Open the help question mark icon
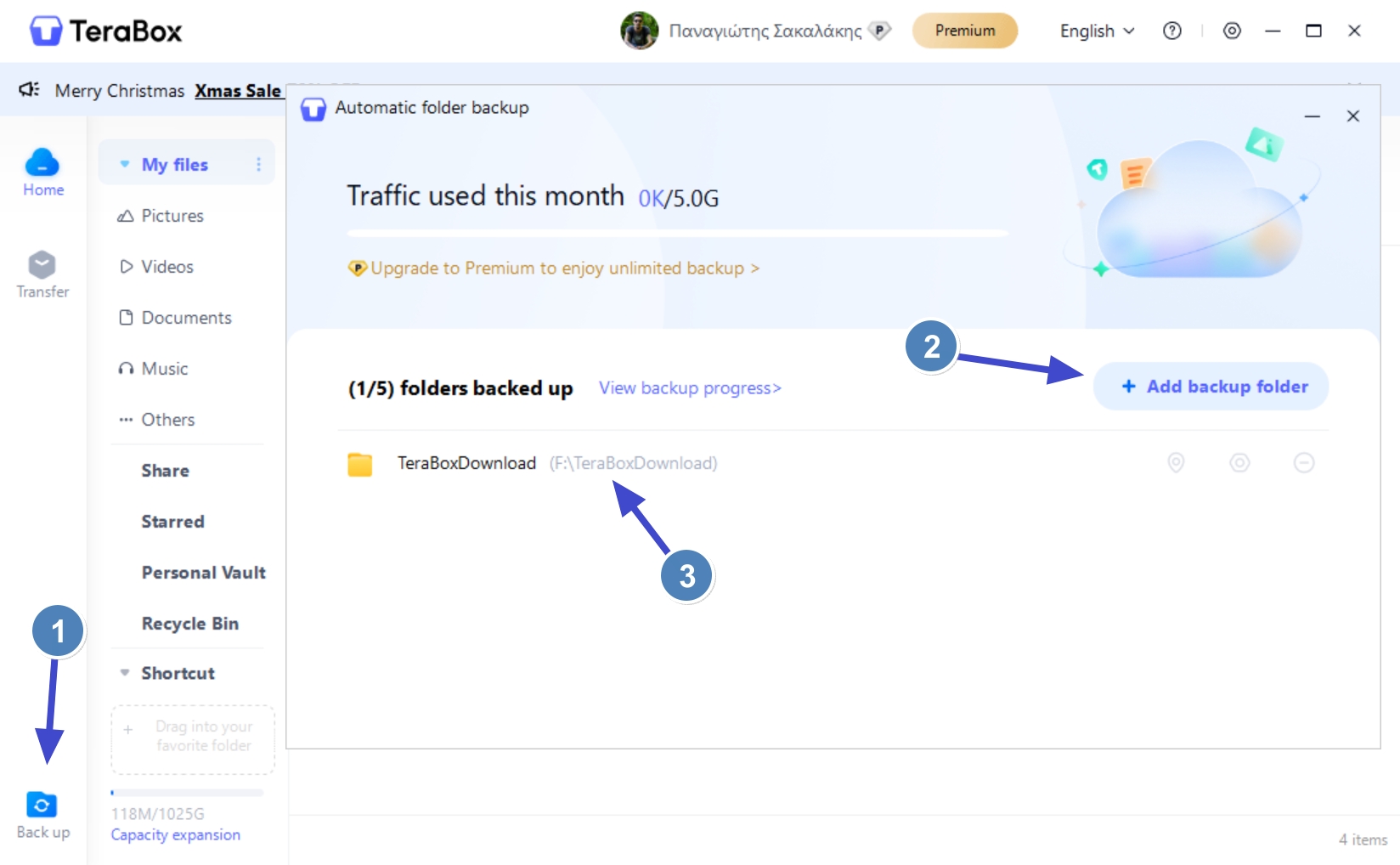The height and width of the screenshot is (865, 1400). pos(1172,31)
